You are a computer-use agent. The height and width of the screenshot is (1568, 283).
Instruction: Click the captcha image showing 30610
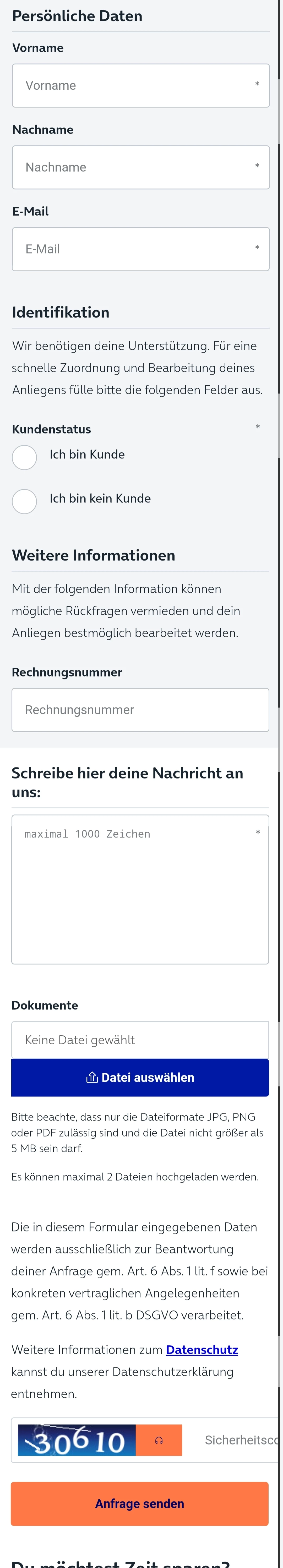pos(77,1440)
